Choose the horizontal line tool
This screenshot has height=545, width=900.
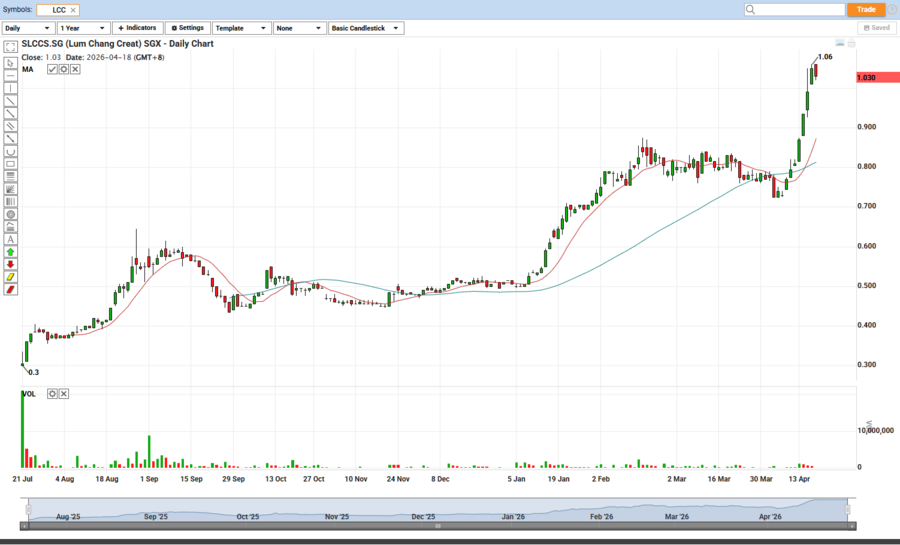pyautogui.click(x=11, y=75)
